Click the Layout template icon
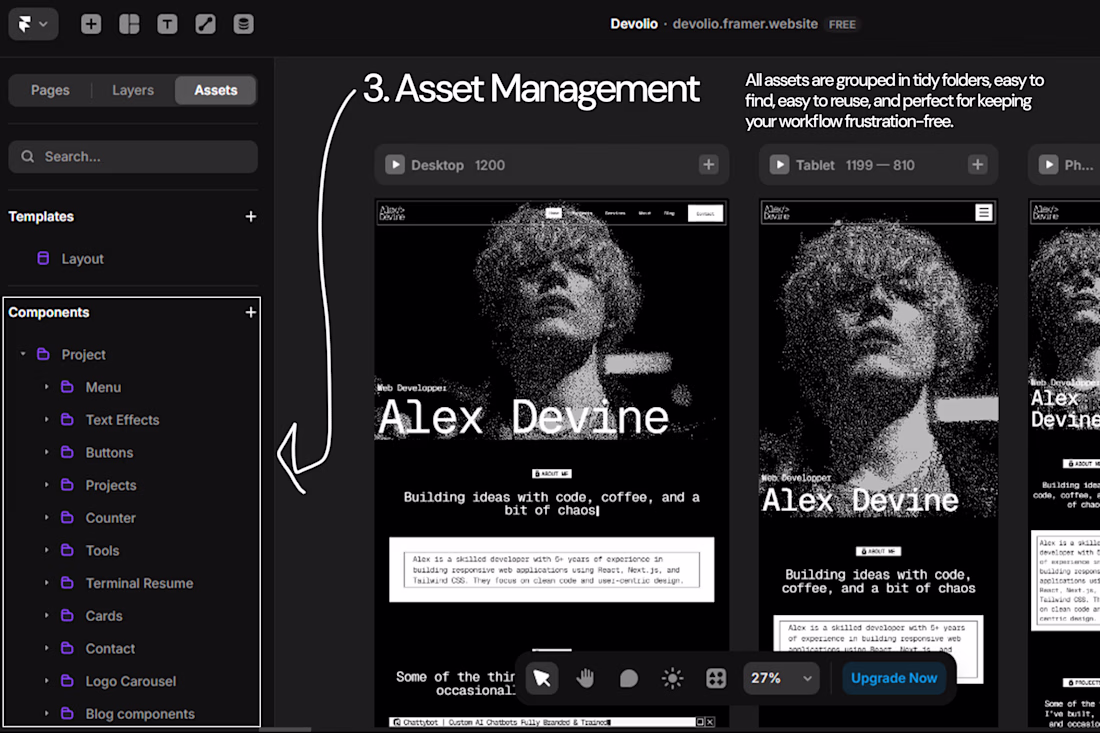The height and width of the screenshot is (733, 1100). coord(43,258)
